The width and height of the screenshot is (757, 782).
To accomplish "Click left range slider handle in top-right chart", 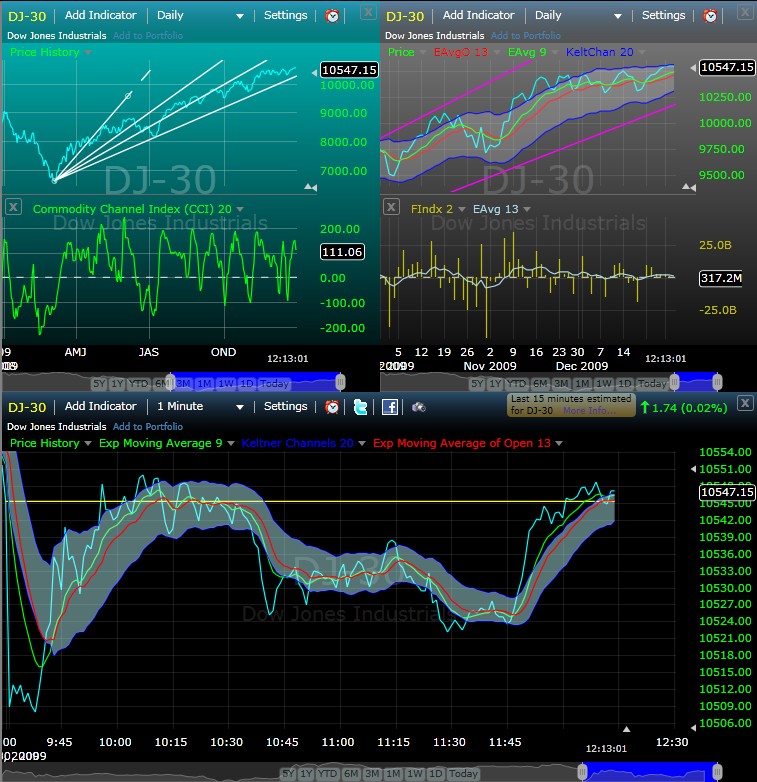I will pyautogui.click(x=674, y=383).
